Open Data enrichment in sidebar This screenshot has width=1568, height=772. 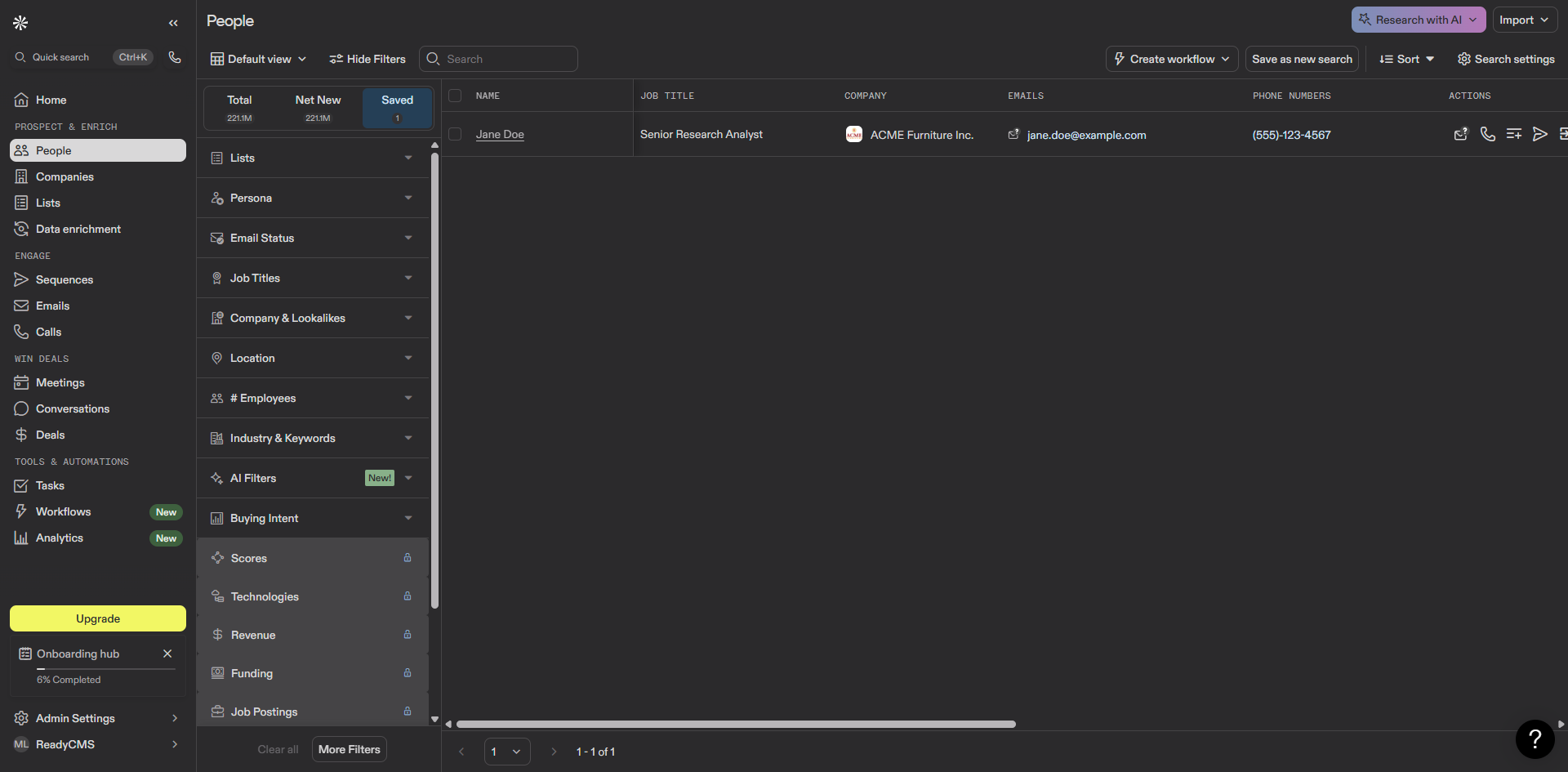tap(98, 229)
